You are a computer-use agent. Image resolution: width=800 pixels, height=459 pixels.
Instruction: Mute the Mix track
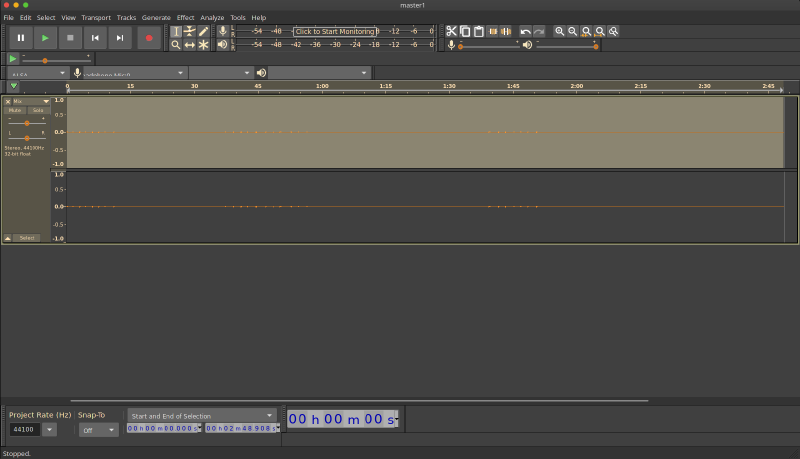click(x=15, y=110)
